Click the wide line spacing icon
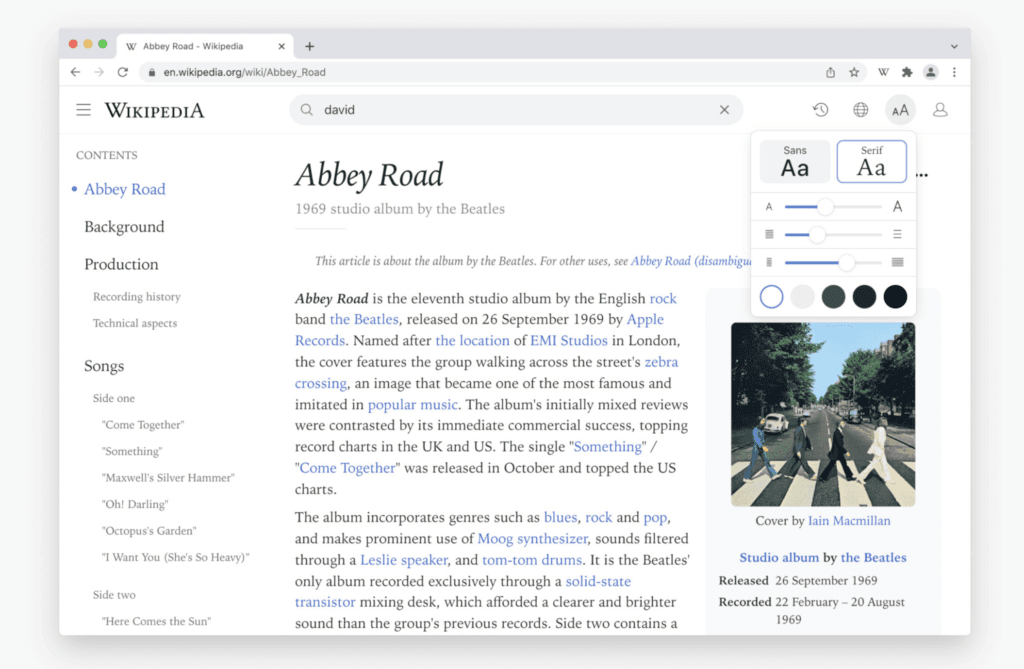This screenshot has width=1024, height=669. click(x=897, y=234)
